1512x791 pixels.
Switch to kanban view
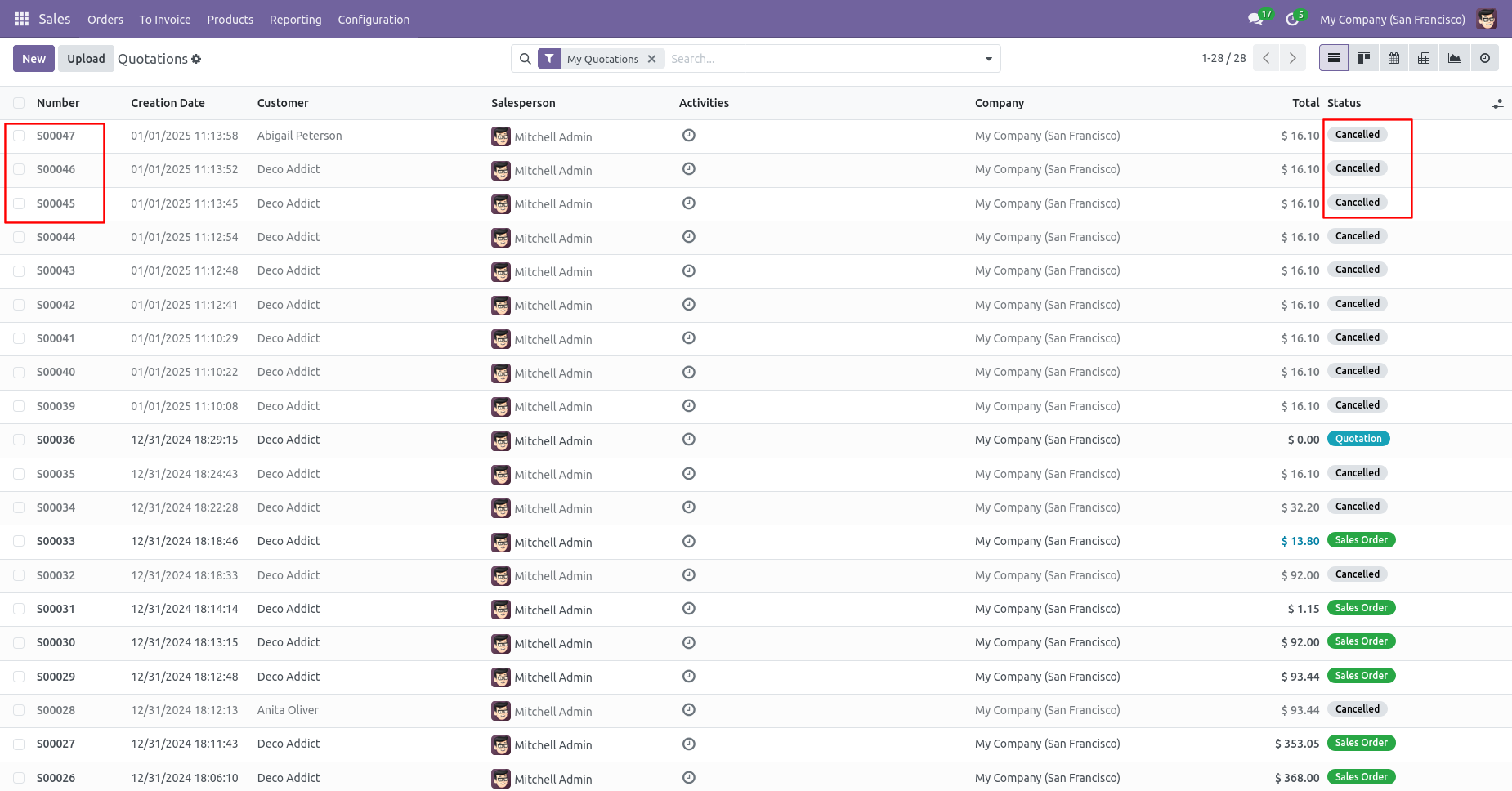pyautogui.click(x=1363, y=58)
